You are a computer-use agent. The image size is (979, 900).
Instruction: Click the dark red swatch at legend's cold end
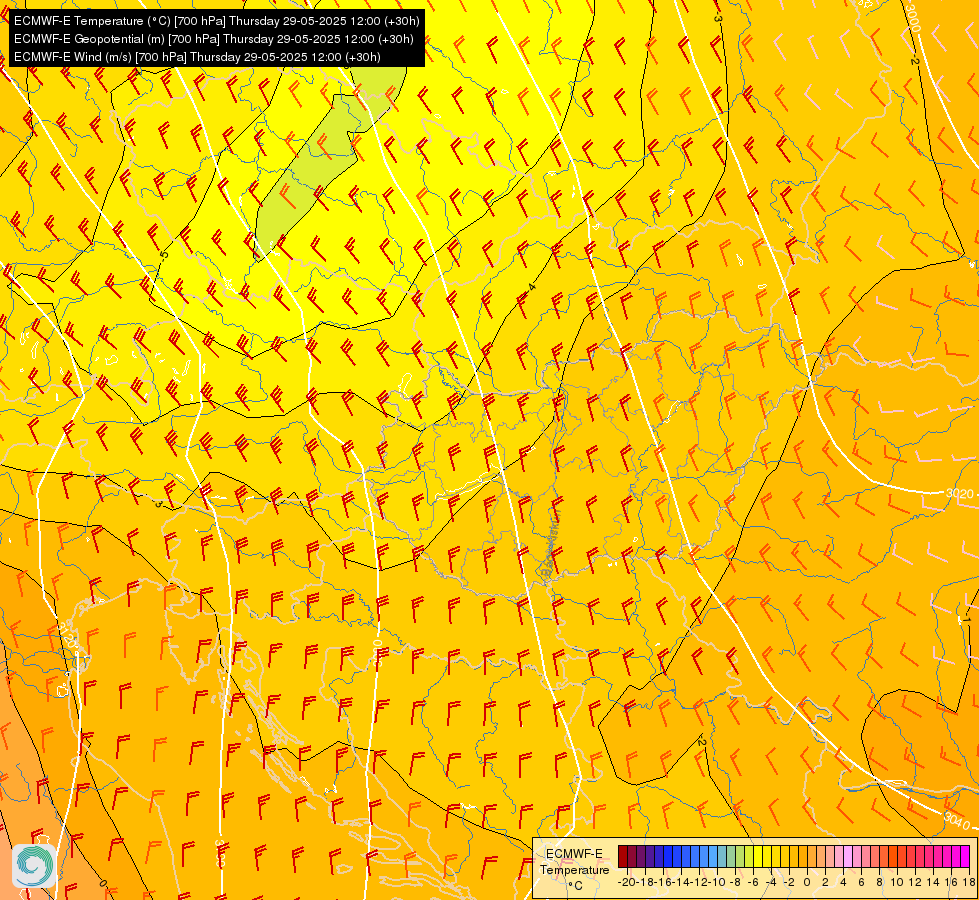[x=622, y=857]
